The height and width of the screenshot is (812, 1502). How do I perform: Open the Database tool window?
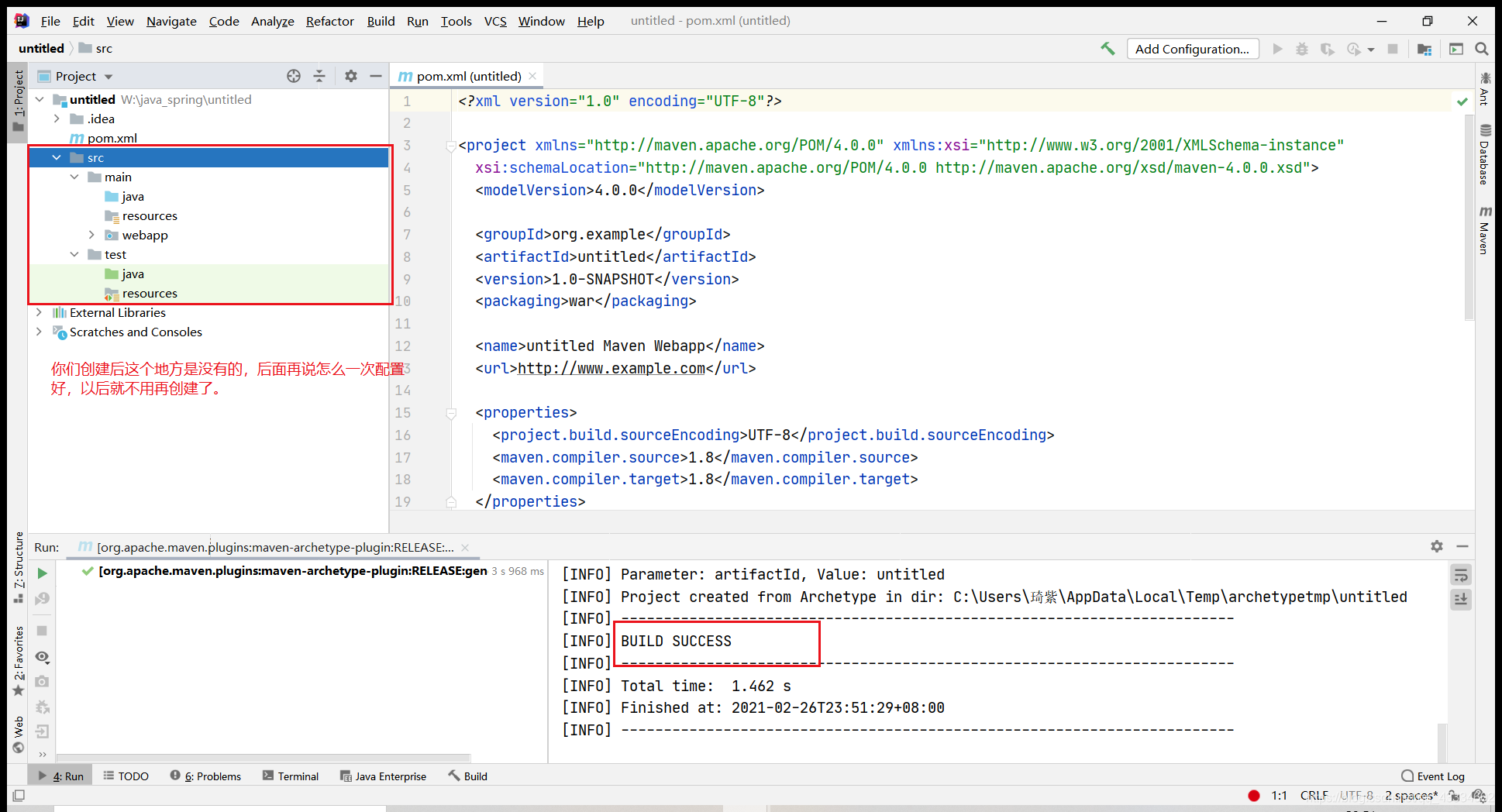(x=1485, y=154)
